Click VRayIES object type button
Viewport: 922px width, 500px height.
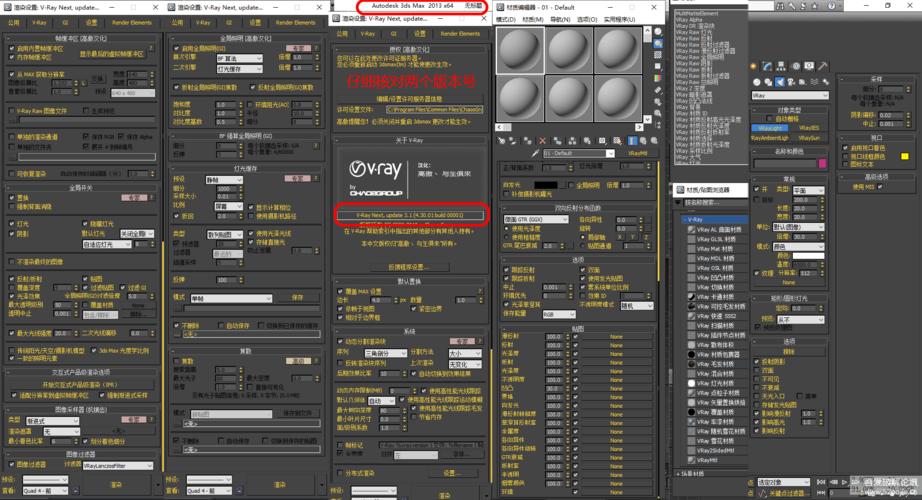pyautogui.click(x=809, y=128)
